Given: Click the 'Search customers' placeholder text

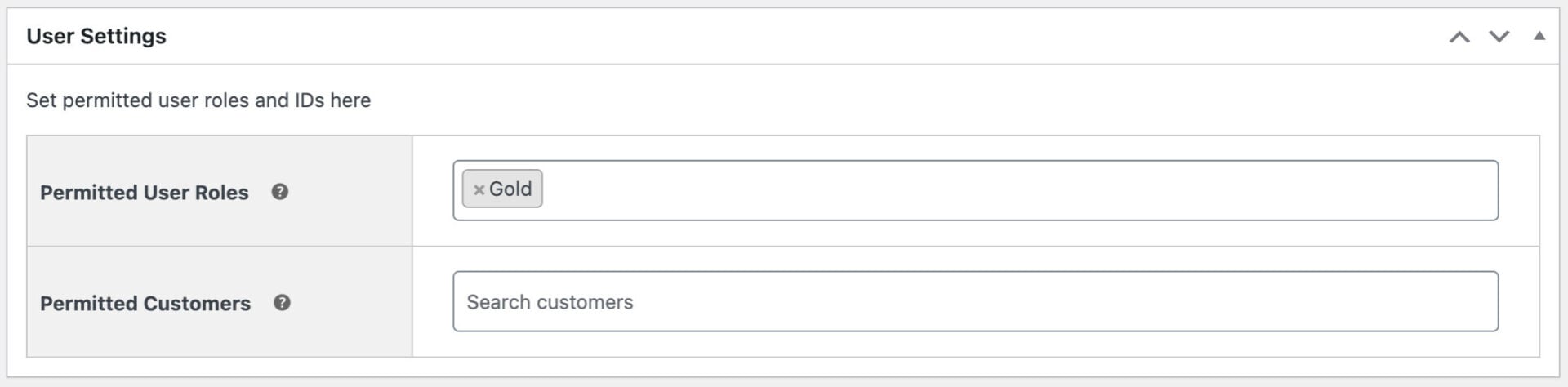Looking at the screenshot, I should click(550, 302).
